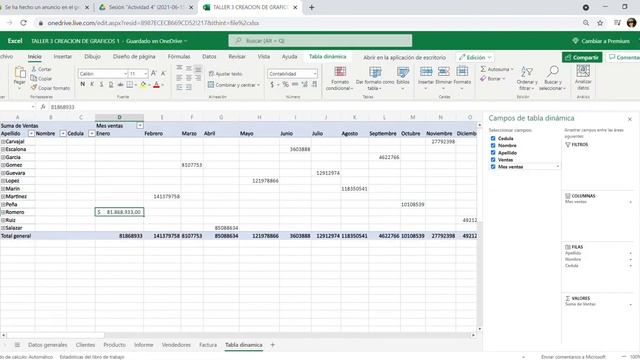The image size is (640, 360).
Task: Uncheck the Nombre field checkbox
Action: point(493,145)
